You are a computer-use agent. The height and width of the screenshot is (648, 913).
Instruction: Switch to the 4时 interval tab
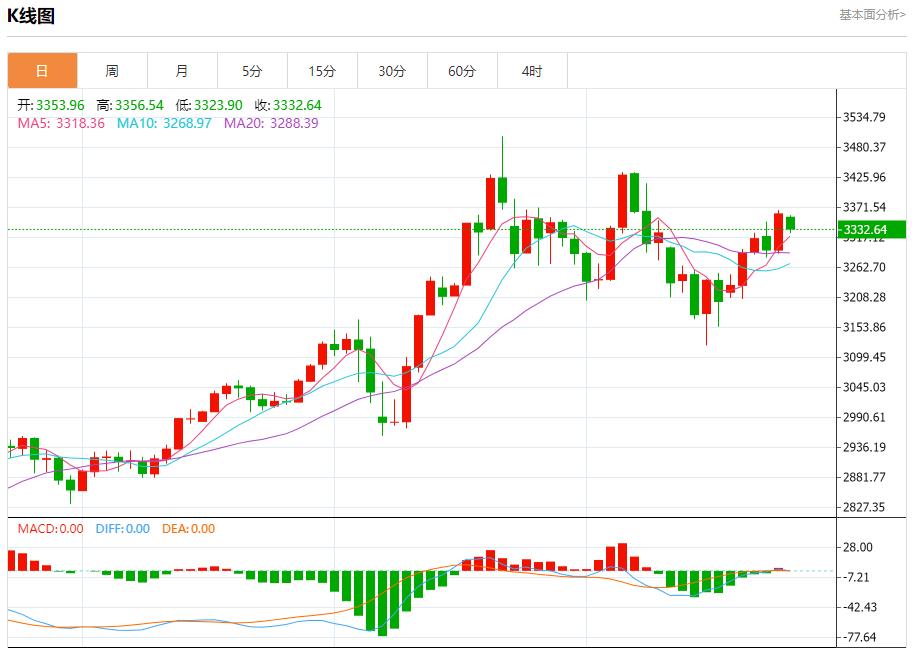532,71
